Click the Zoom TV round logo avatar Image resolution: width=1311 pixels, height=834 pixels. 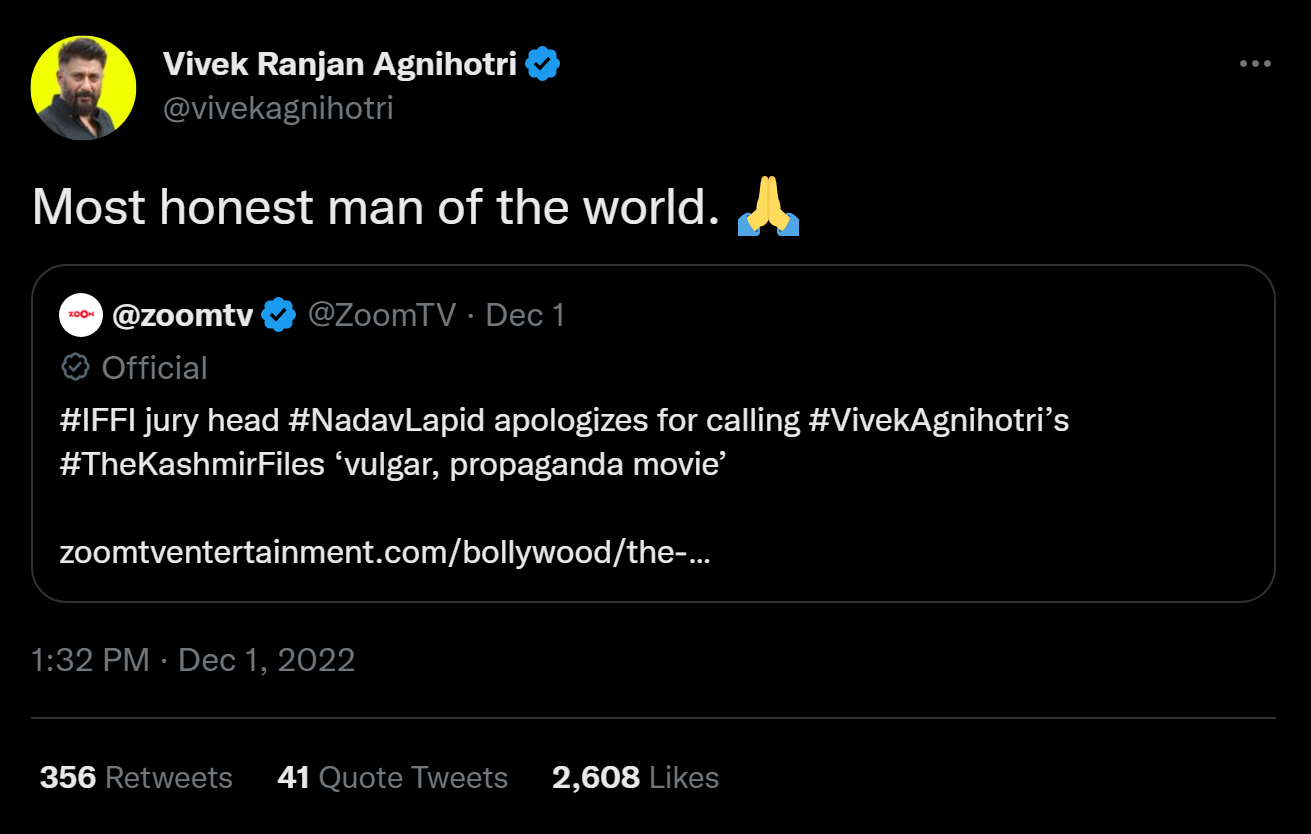click(81, 315)
